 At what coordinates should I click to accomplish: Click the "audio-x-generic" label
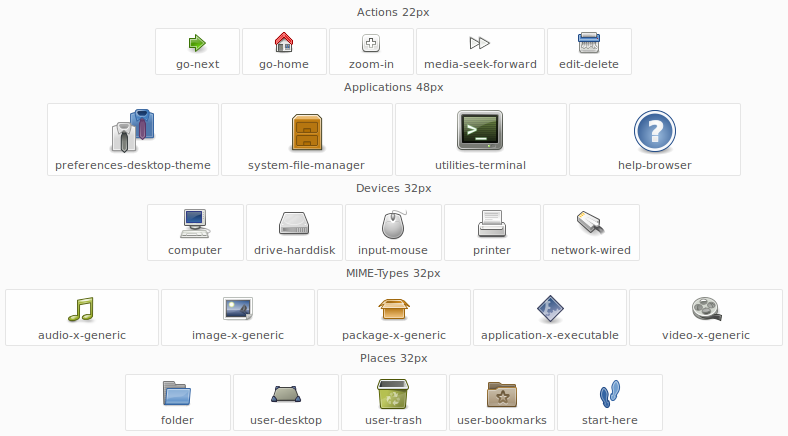pos(82,335)
